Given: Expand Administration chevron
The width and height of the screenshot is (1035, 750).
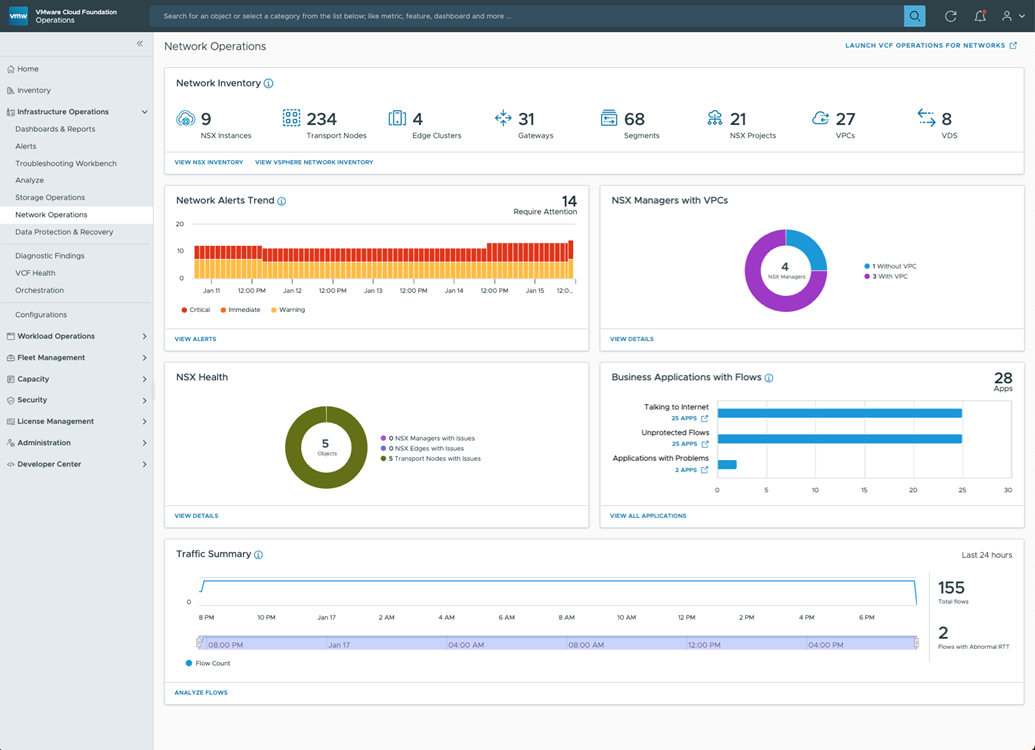Looking at the screenshot, I should pyautogui.click(x=144, y=443).
